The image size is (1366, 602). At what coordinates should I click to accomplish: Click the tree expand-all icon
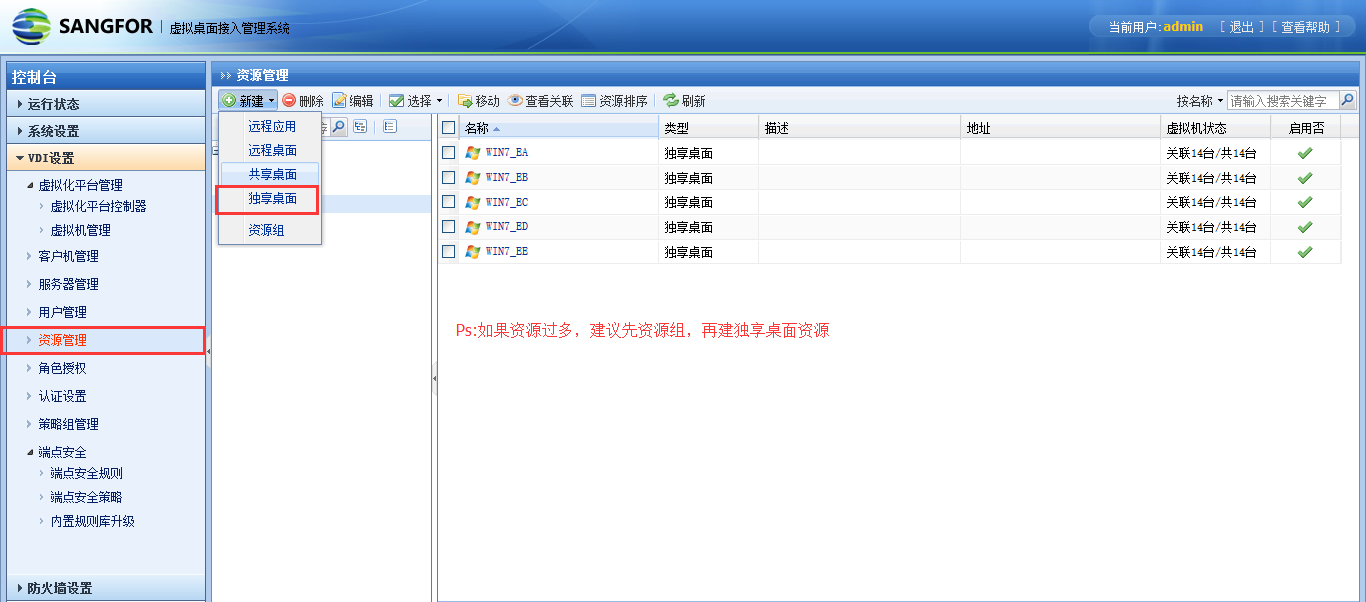(x=360, y=126)
